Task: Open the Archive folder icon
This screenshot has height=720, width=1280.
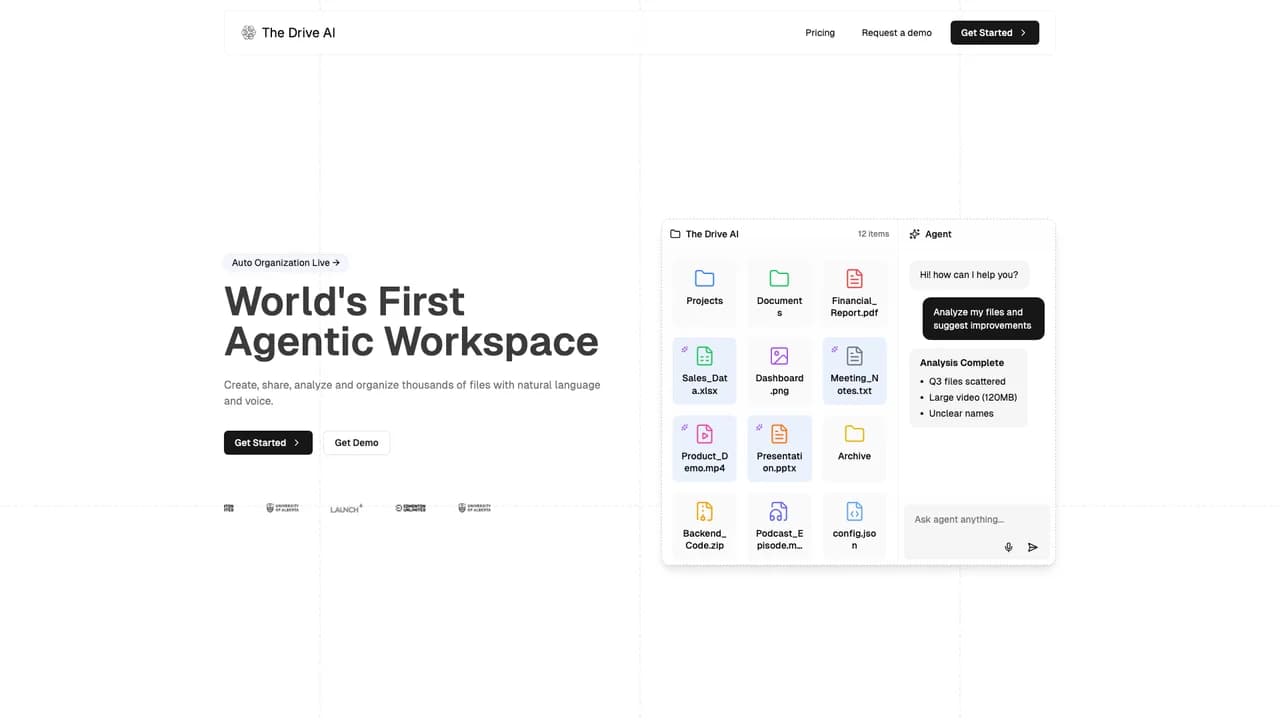Action: [854, 434]
